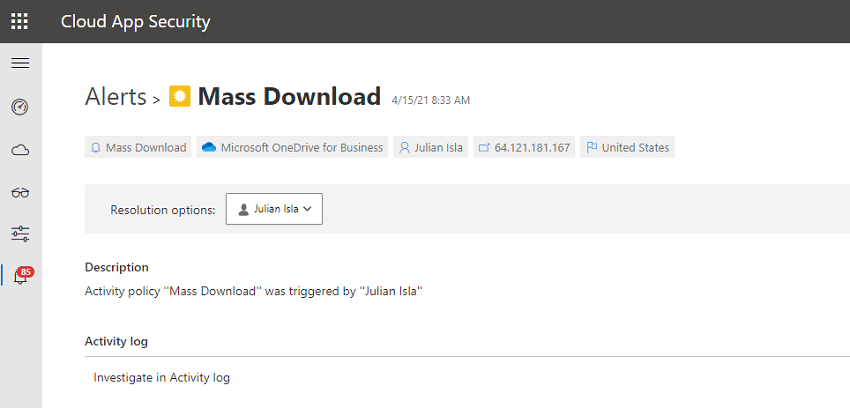Click the chevron arrow in resolution options

click(x=307, y=209)
